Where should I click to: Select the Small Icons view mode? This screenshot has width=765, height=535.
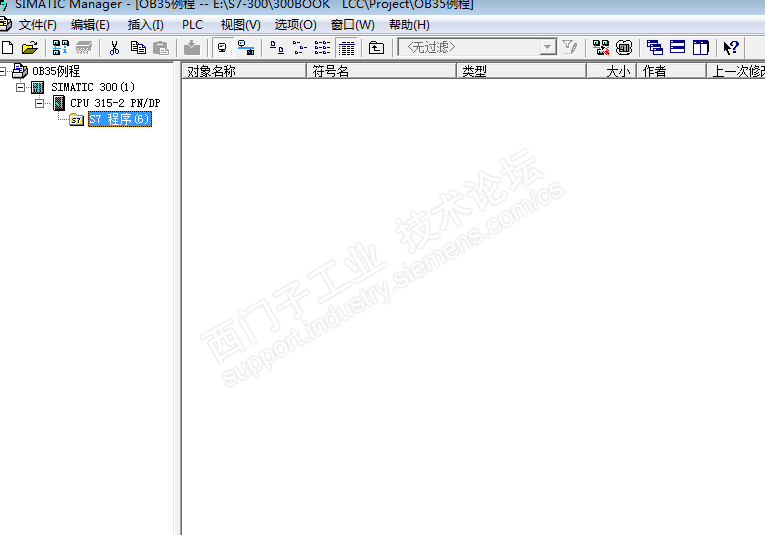pyautogui.click(x=300, y=48)
